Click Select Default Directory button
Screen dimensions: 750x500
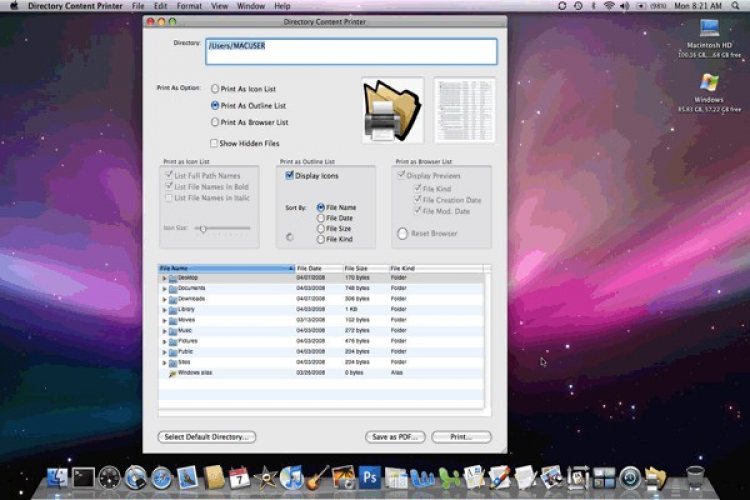[207, 437]
